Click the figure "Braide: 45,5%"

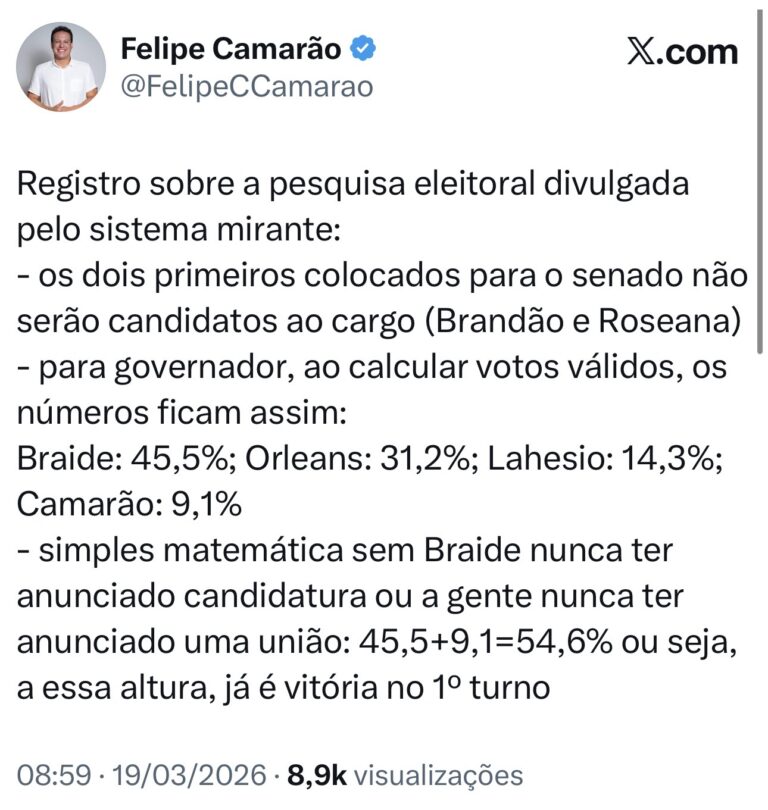coord(118,460)
